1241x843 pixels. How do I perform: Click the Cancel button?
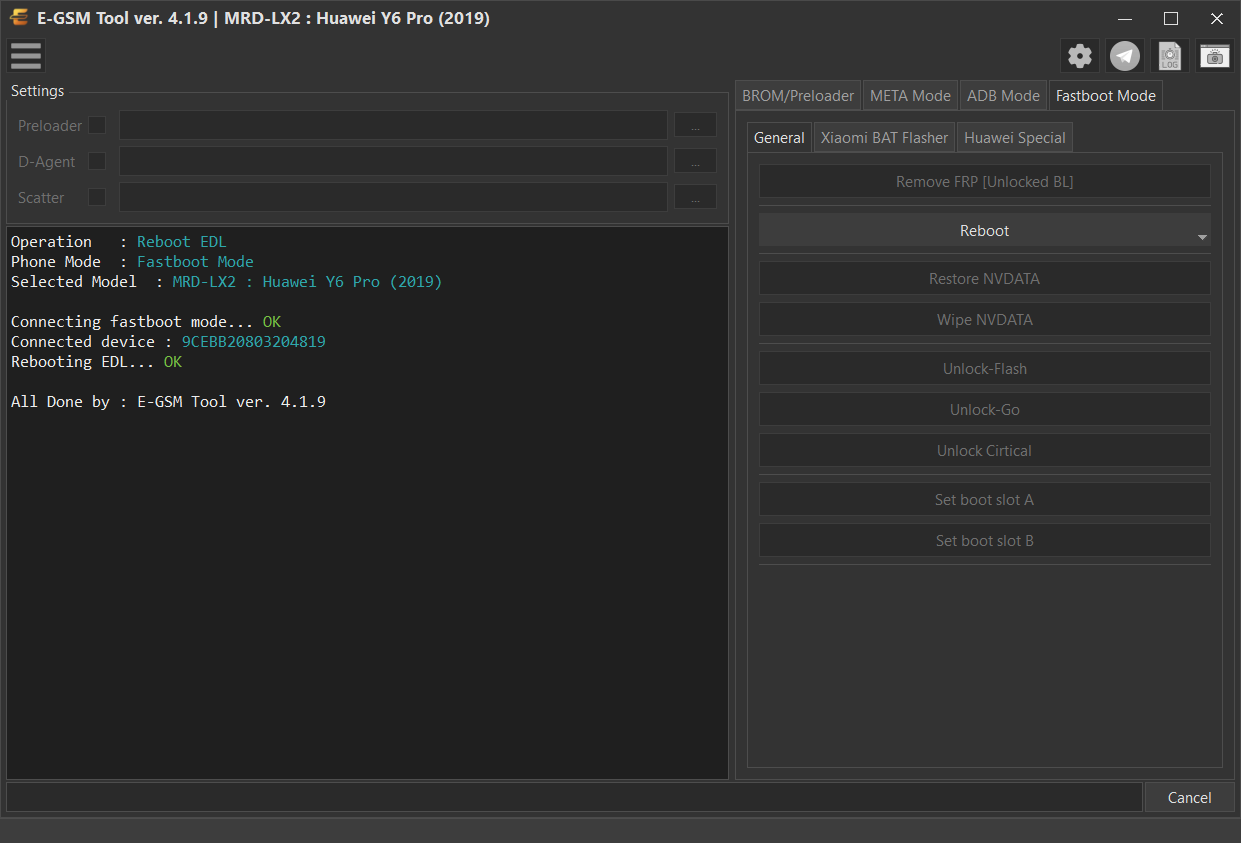pyautogui.click(x=1189, y=797)
